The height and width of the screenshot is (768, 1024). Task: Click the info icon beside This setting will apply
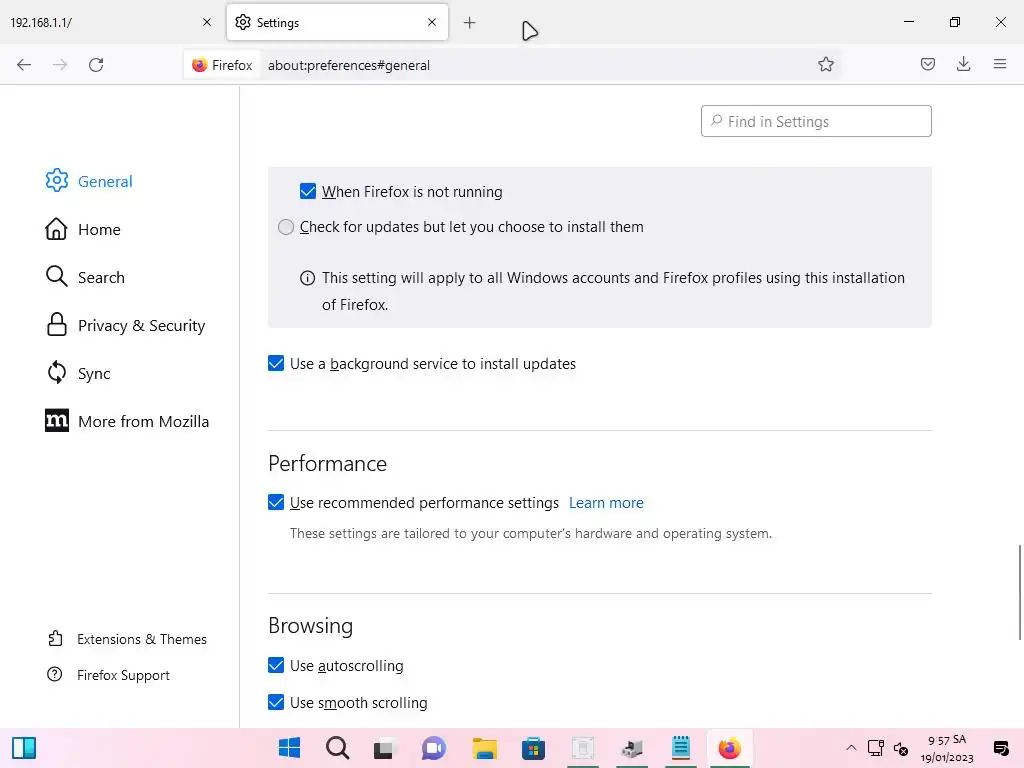pyautogui.click(x=307, y=278)
